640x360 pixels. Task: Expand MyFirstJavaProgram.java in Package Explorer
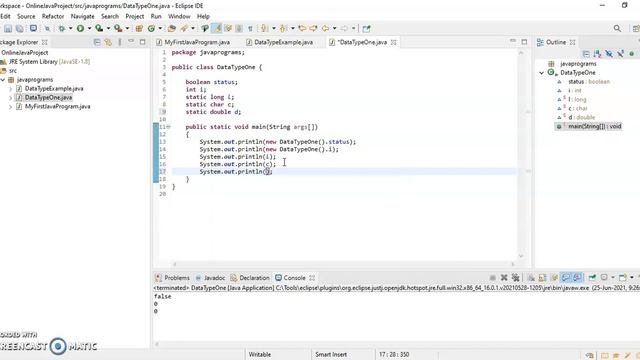tap(10, 107)
